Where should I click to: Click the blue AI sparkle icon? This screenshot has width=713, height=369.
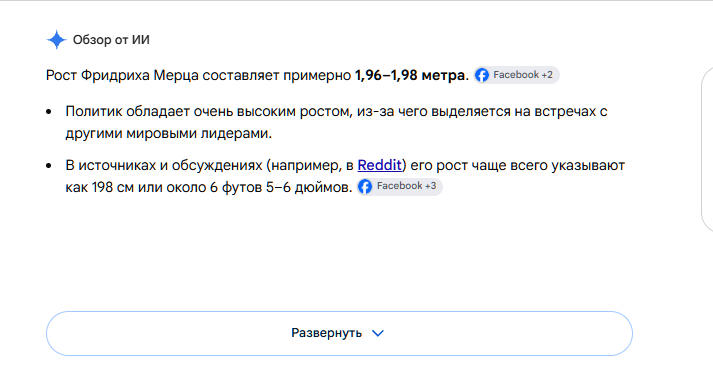click(x=57, y=40)
